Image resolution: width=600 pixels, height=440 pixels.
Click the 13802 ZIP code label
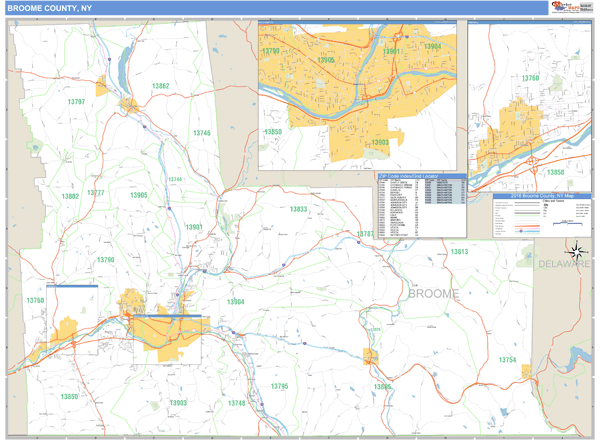tap(70, 196)
